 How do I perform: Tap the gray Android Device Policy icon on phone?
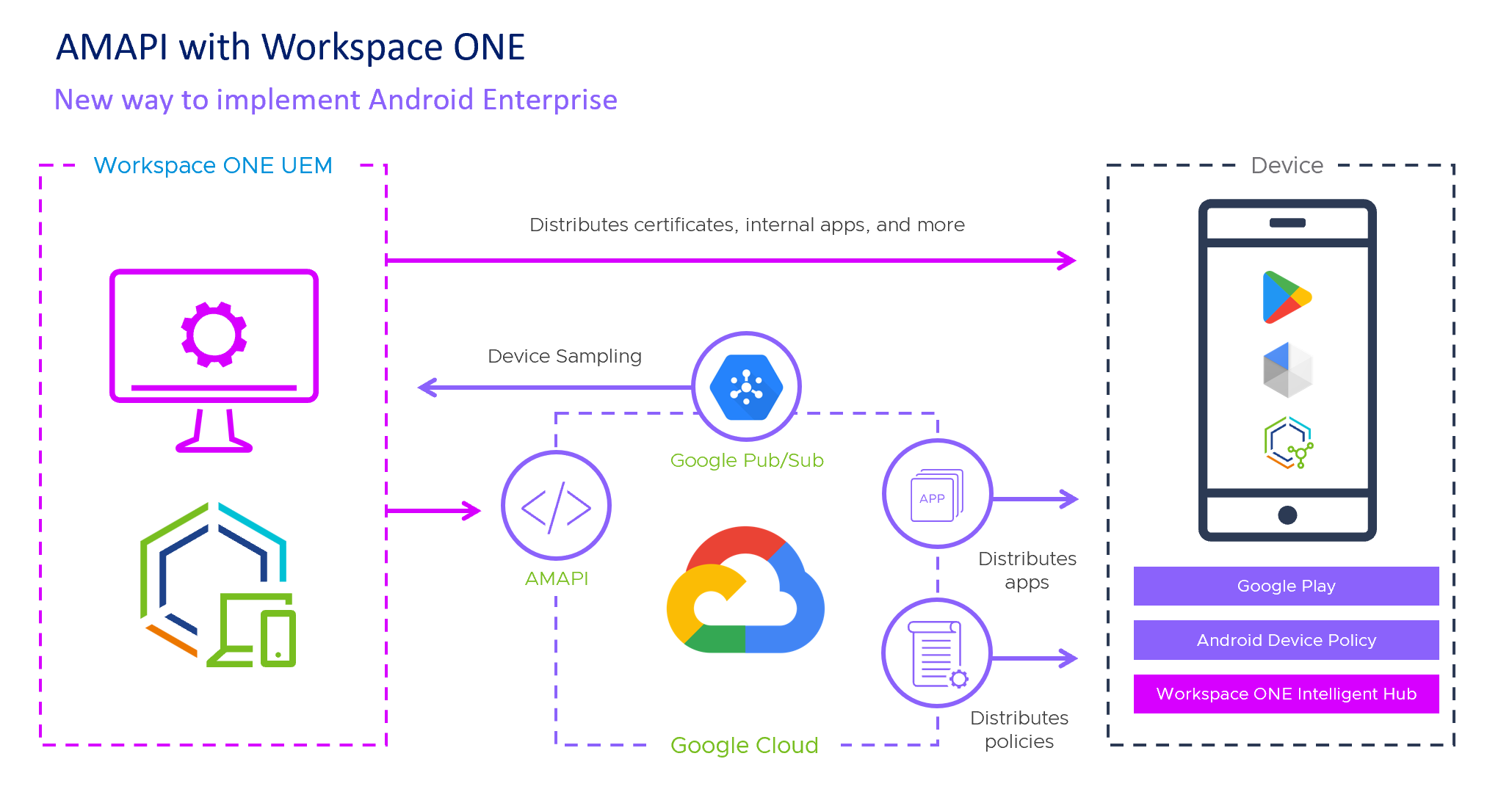(1287, 370)
